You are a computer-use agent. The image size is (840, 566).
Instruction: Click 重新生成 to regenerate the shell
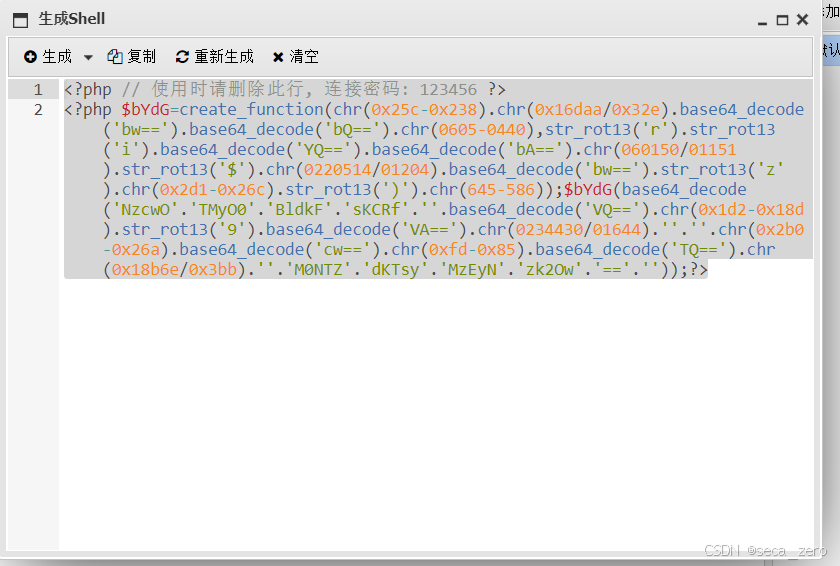214,57
